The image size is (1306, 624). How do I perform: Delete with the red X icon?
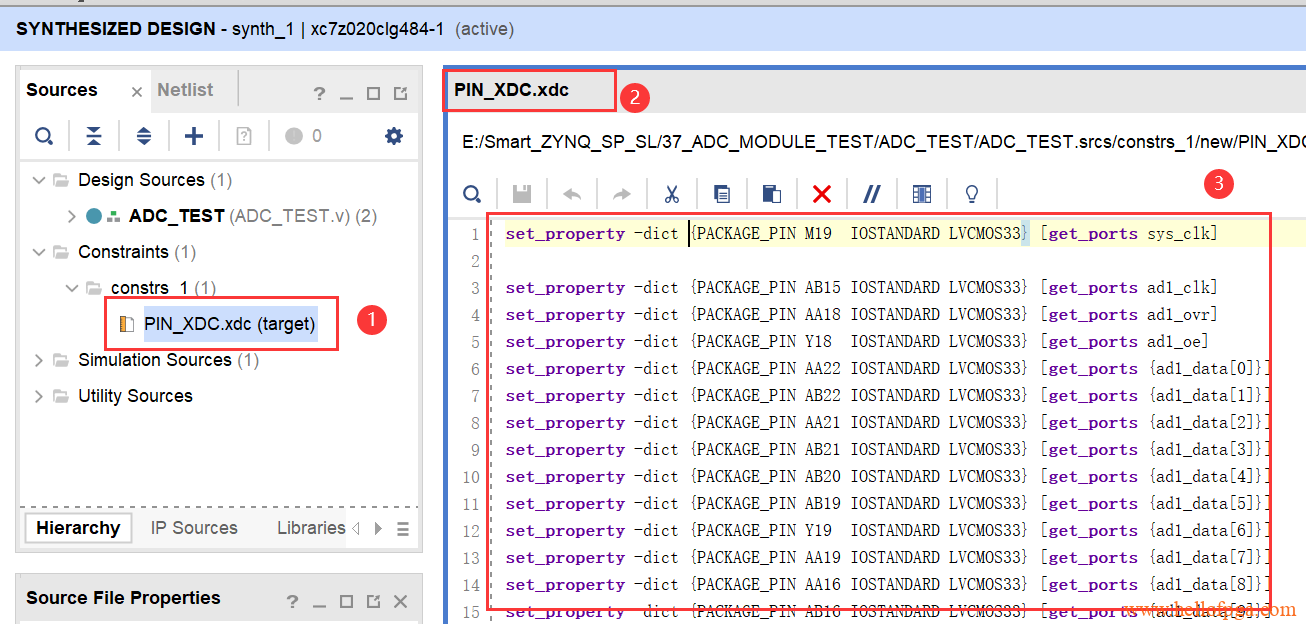[x=822, y=194]
